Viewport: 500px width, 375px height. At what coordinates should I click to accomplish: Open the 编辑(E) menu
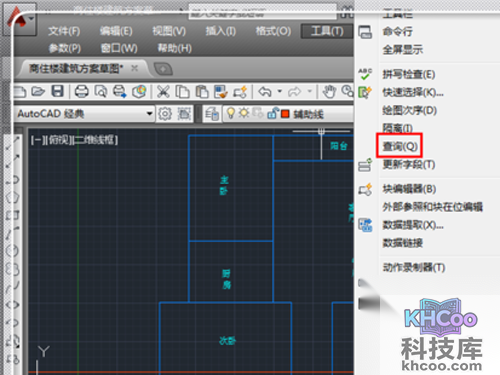point(116,31)
